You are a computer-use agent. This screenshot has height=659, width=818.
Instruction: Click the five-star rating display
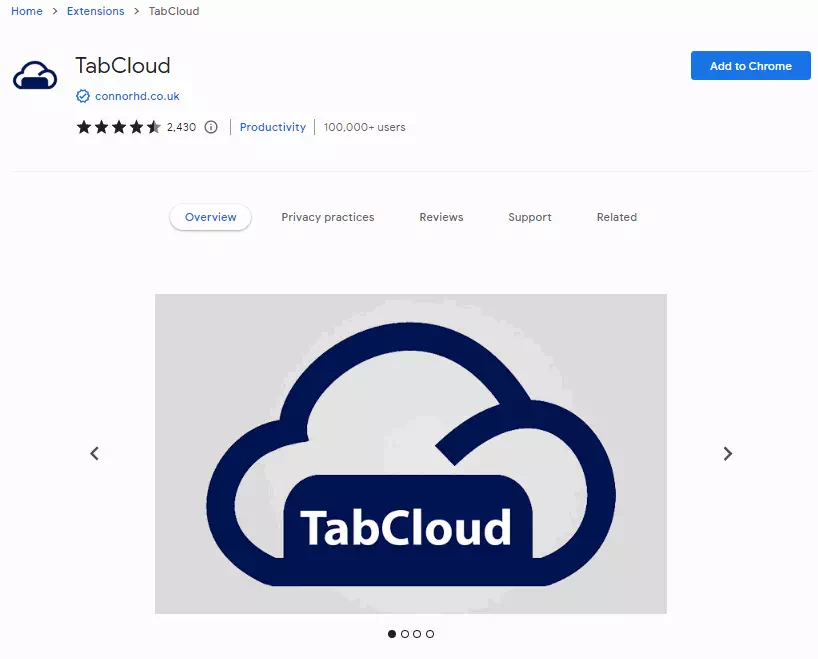coord(119,127)
